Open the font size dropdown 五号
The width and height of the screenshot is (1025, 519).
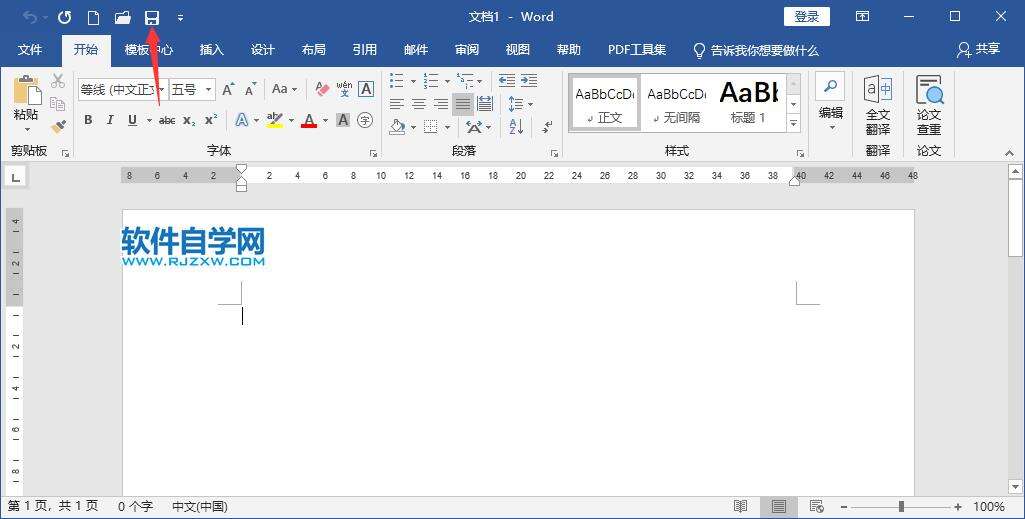192,89
